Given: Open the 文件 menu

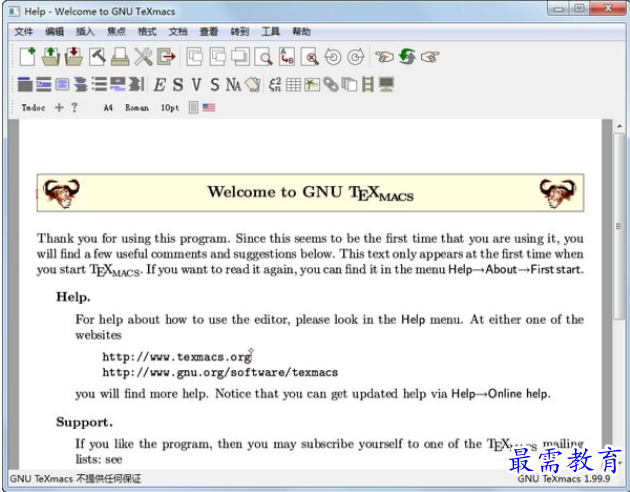Looking at the screenshot, I should point(24,31).
